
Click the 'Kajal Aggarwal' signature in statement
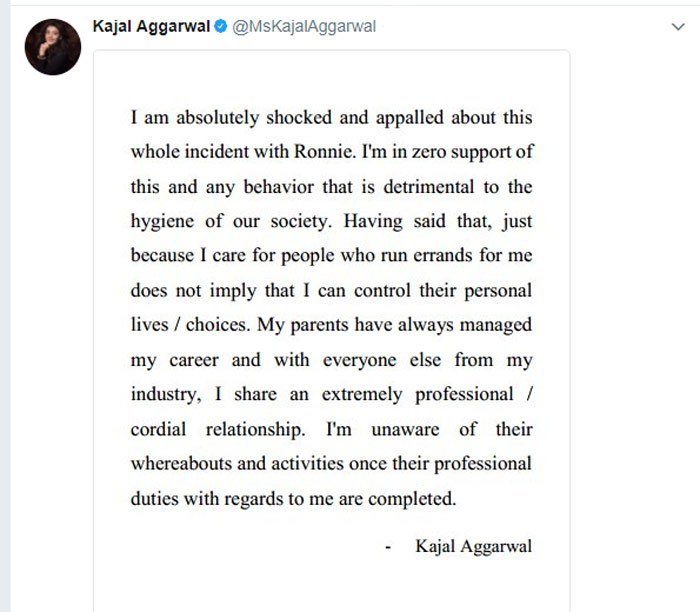point(473,546)
